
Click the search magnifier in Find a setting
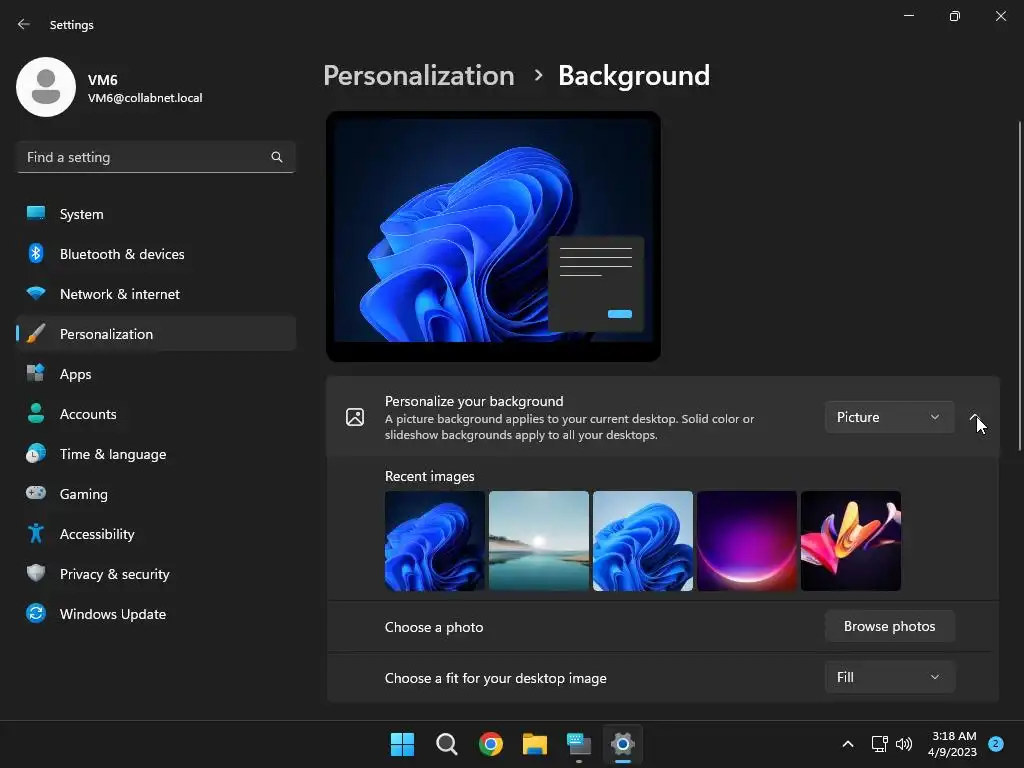tap(277, 157)
